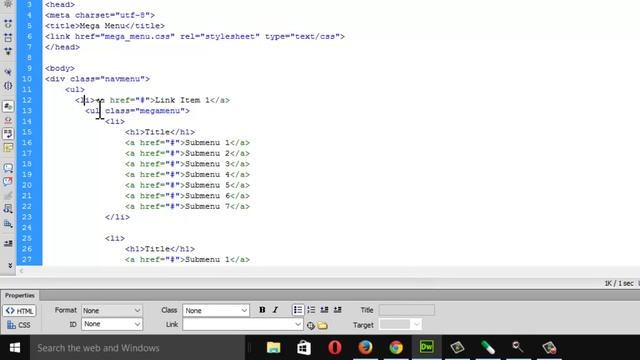Click the Wrap Tag icon
Screen dimensions: 640x360
(x=8, y=195)
